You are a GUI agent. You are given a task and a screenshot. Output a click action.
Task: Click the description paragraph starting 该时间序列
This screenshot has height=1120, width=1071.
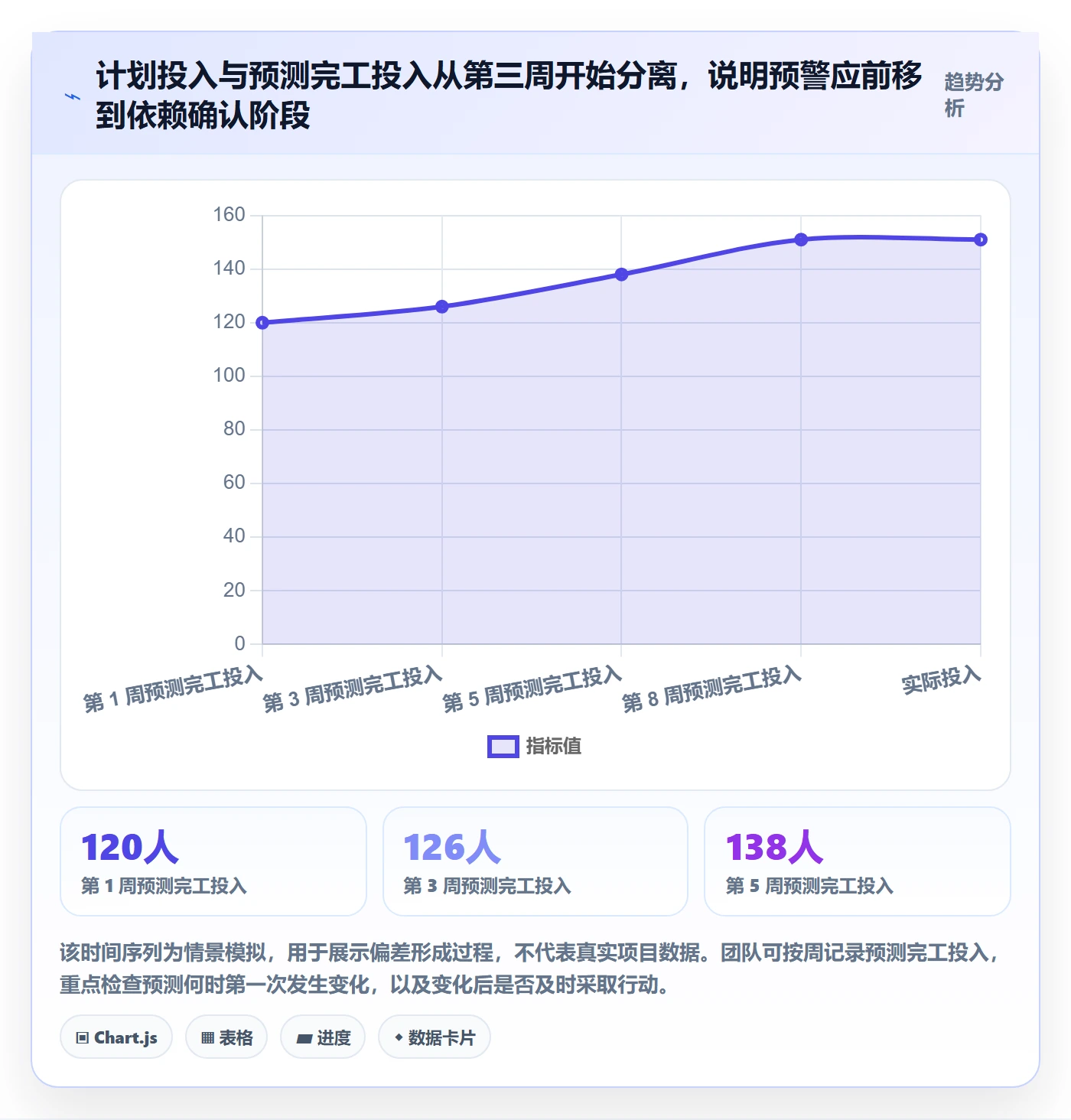click(530, 969)
